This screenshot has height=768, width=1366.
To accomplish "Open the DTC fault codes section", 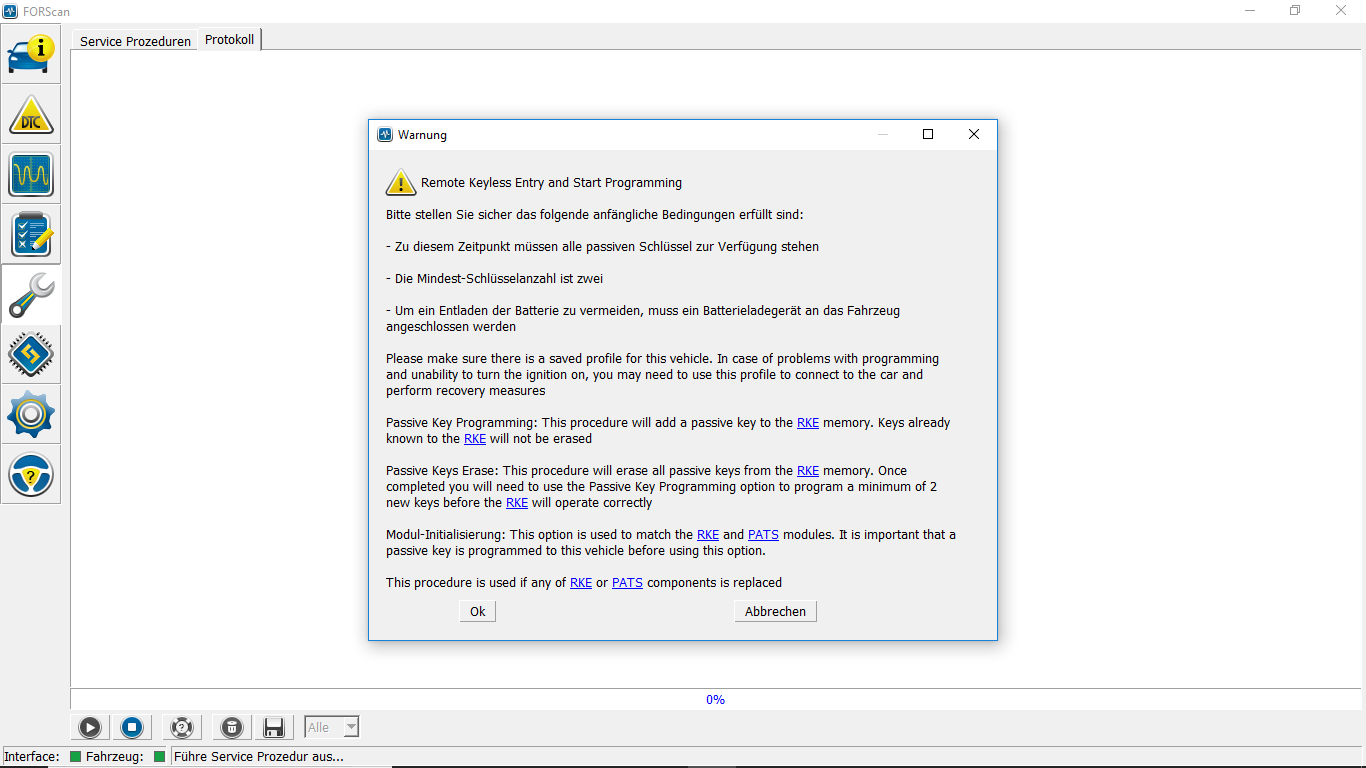I will [31, 115].
